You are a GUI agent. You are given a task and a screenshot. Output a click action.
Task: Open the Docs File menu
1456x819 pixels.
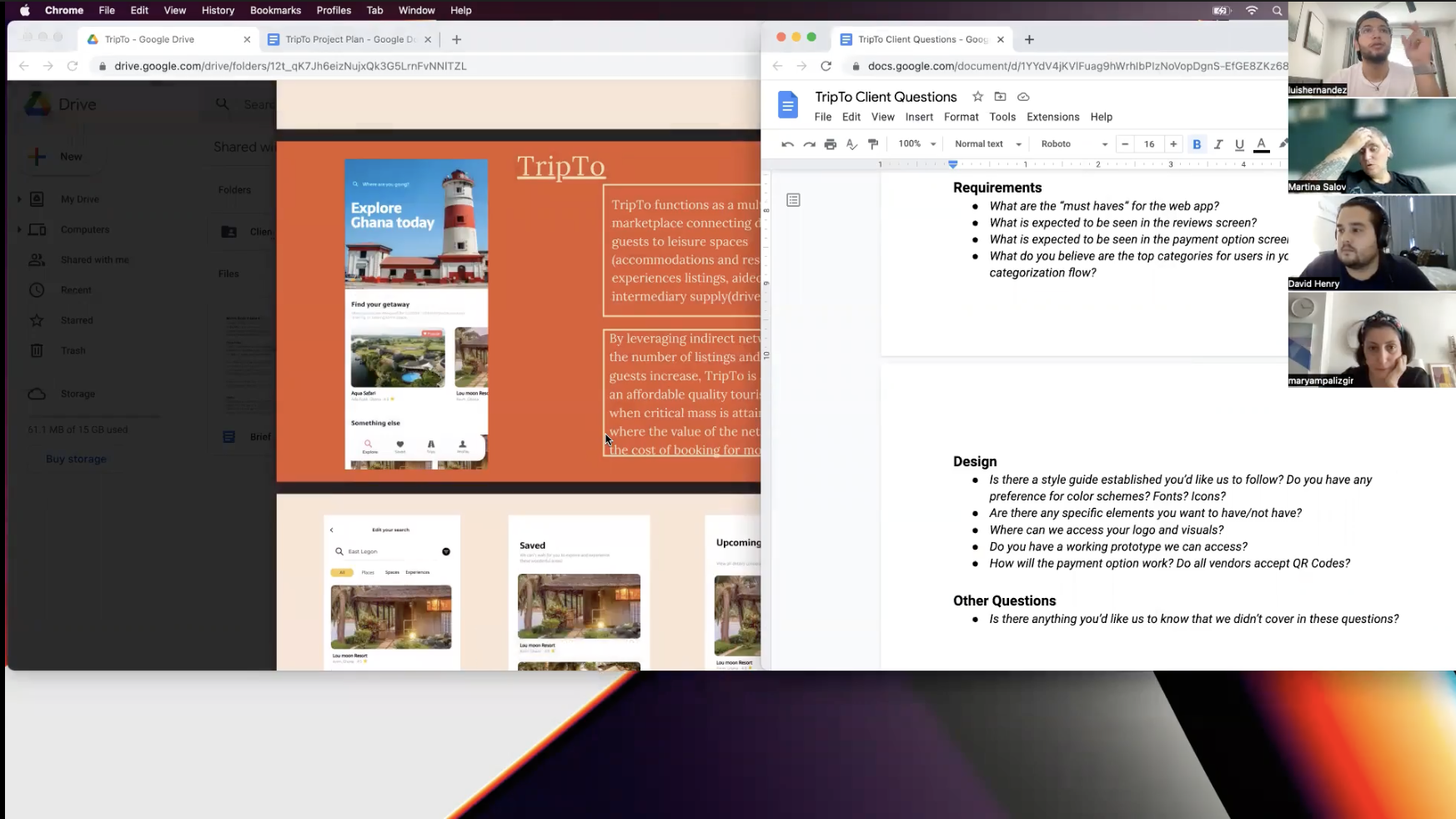(823, 117)
